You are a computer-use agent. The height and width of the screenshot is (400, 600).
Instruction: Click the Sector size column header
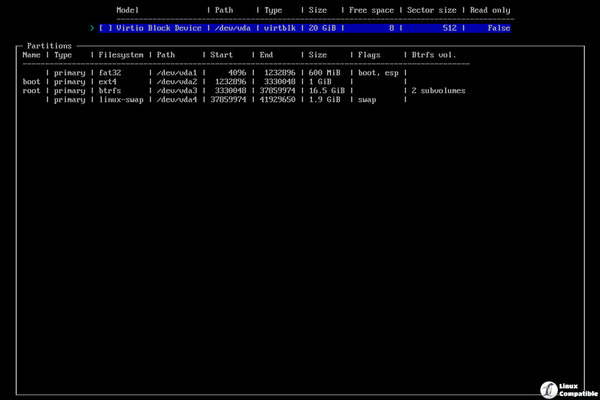(434, 10)
